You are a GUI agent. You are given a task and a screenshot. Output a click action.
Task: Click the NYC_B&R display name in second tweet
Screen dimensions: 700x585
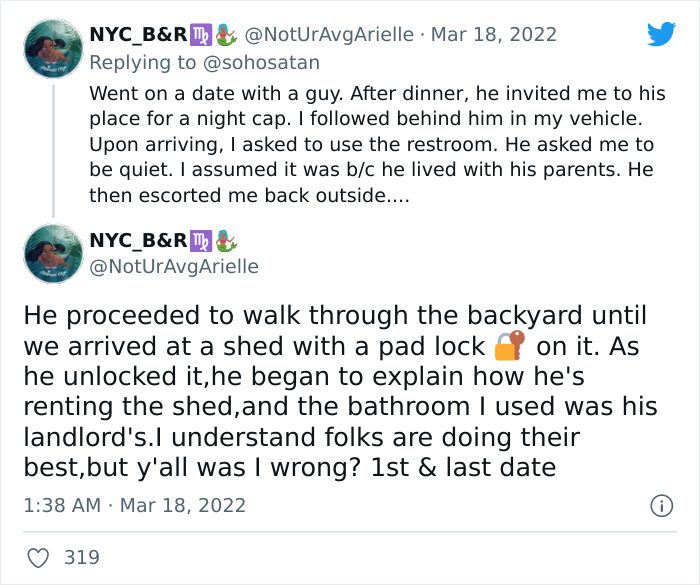click(138, 240)
